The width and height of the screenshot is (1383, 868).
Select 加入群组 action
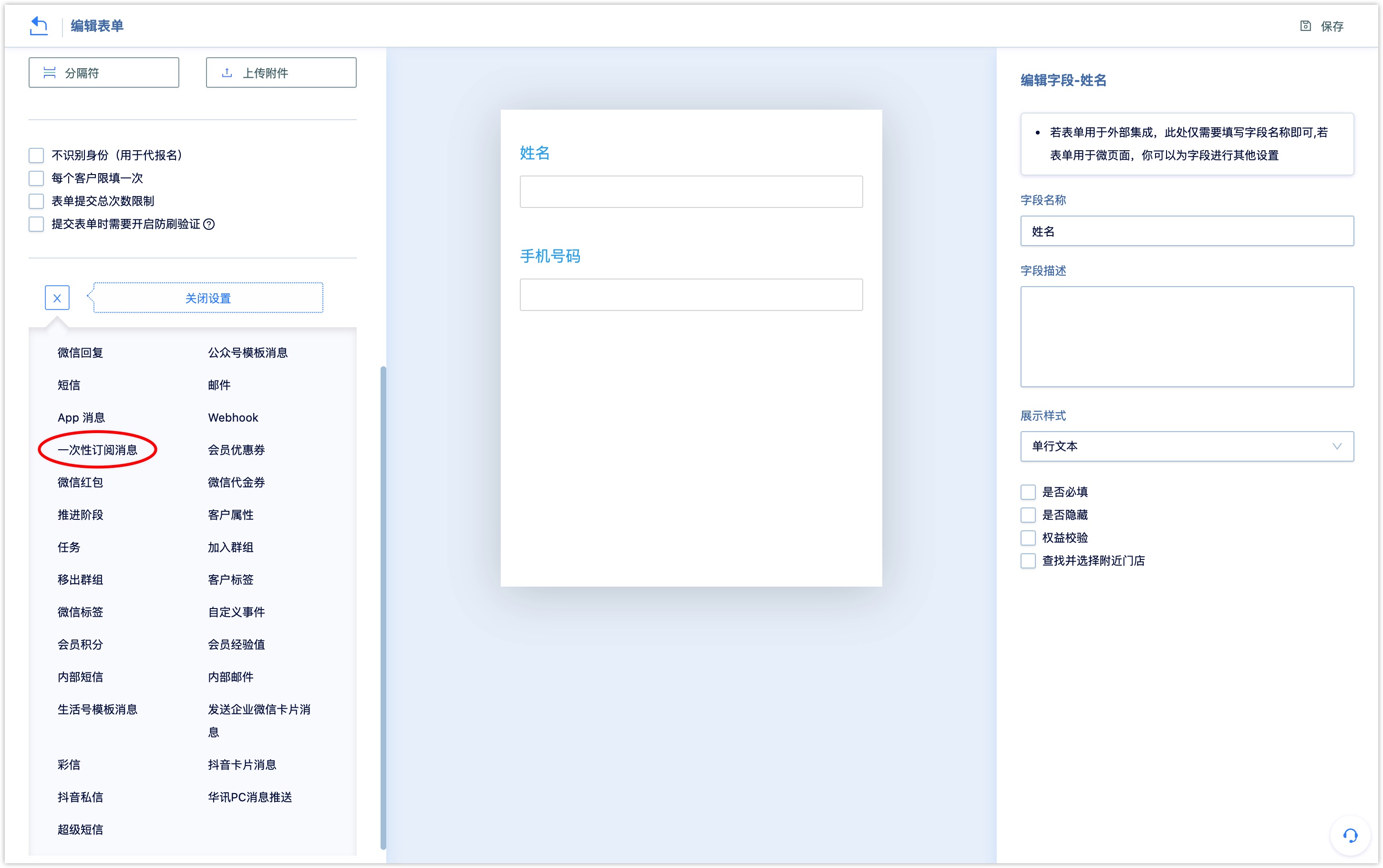[x=231, y=547]
